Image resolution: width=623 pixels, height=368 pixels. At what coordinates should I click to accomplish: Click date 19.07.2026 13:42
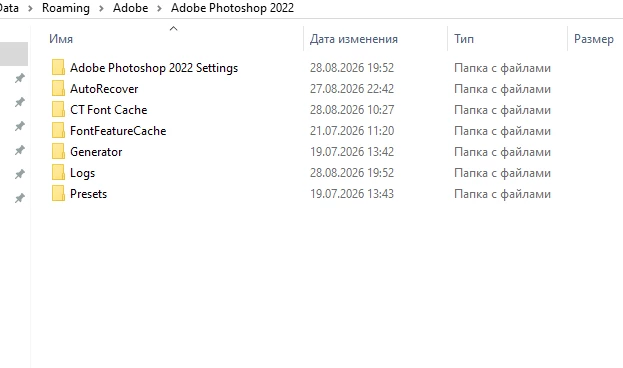point(352,152)
